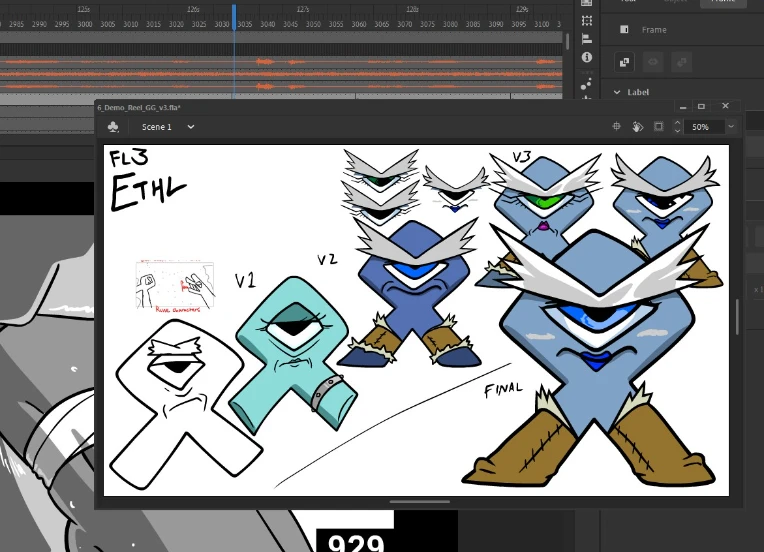Select the Rotation hand tool icon

pyautogui.click(x=637, y=127)
